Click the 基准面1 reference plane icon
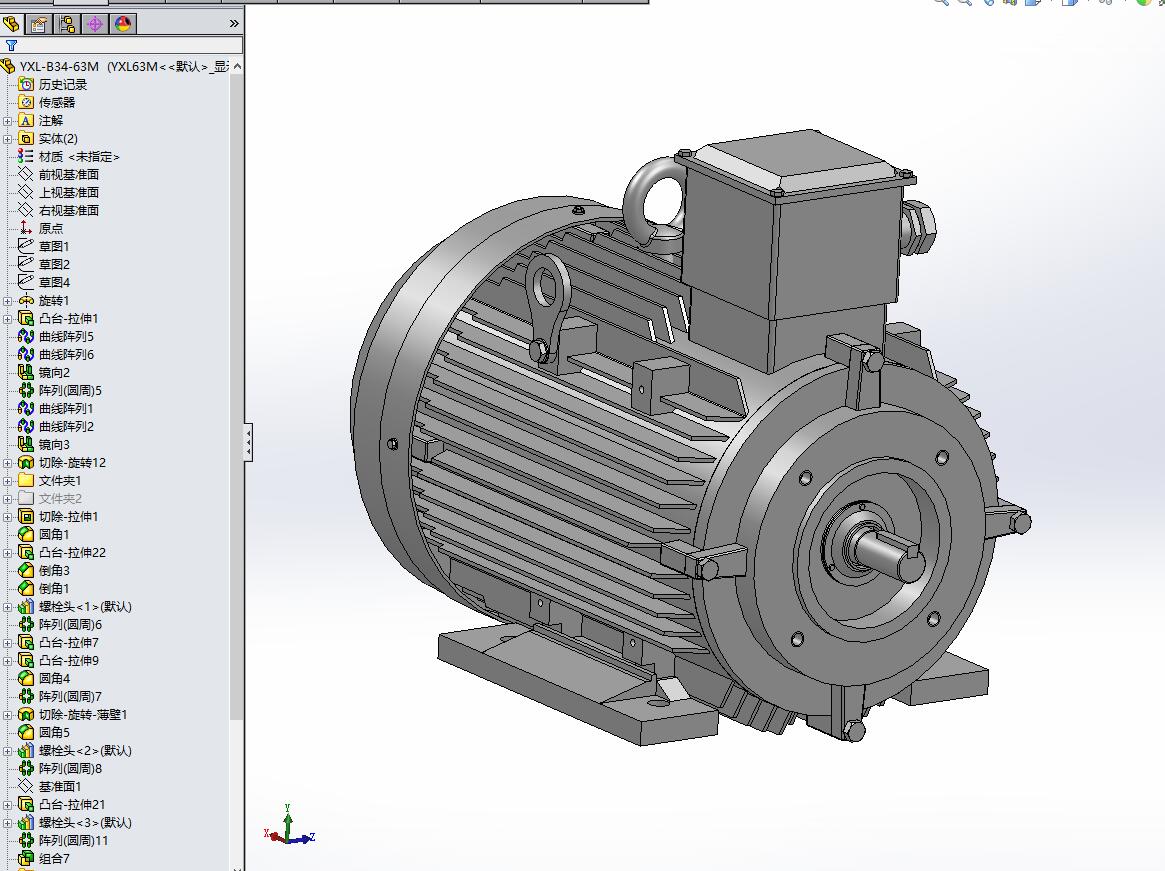 tap(26, 786)
